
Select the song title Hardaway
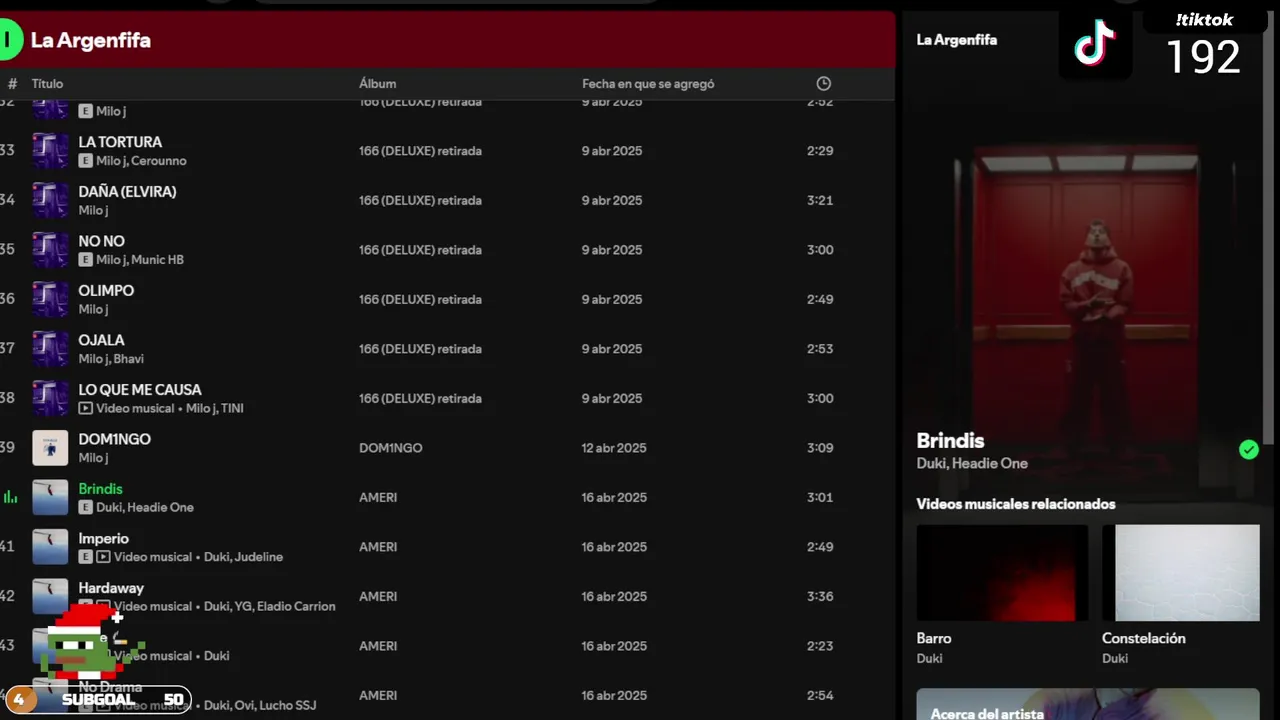111,588
